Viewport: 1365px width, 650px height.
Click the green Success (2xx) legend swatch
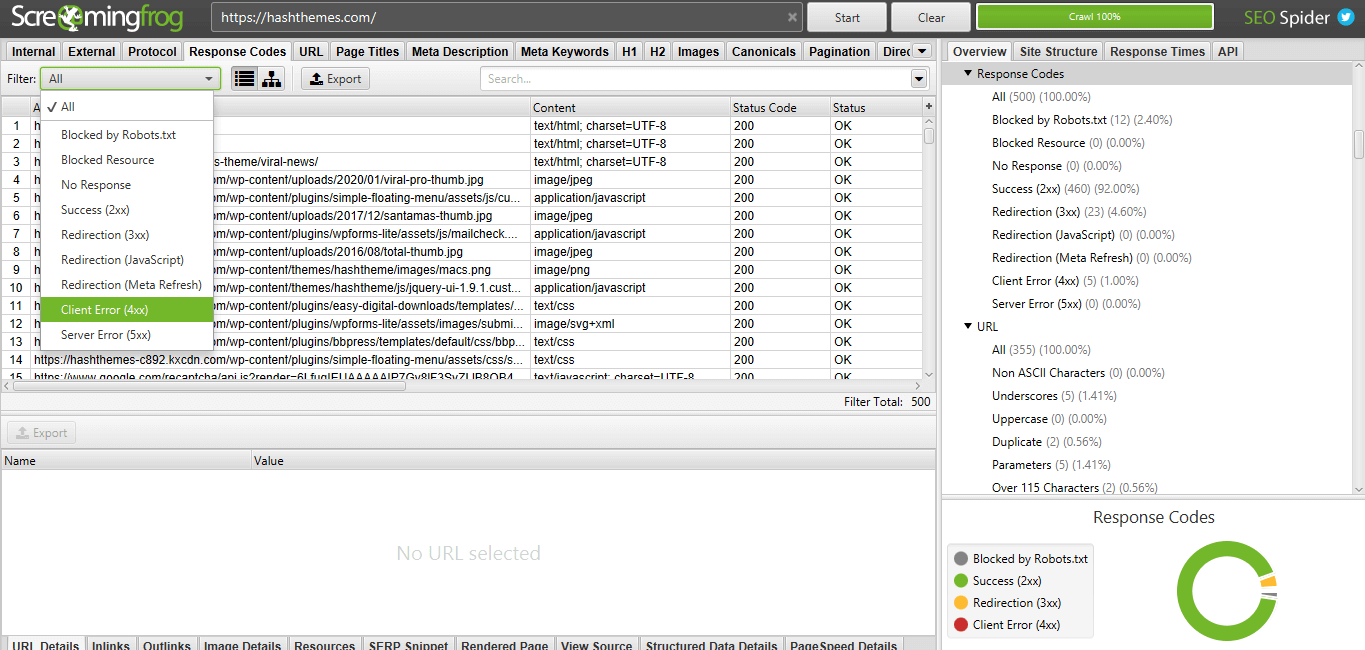point(961,581)
